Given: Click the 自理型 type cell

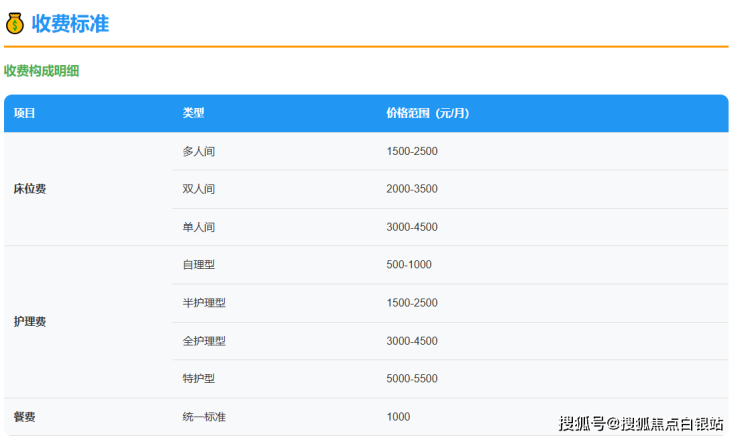Looking at the screenshot, I should (x=199, y=265).
